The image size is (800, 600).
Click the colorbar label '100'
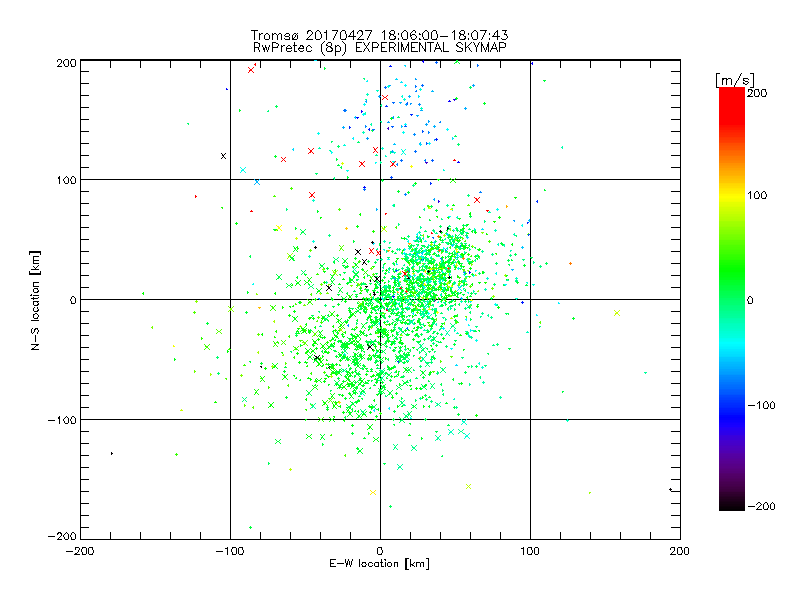[757, 195]
